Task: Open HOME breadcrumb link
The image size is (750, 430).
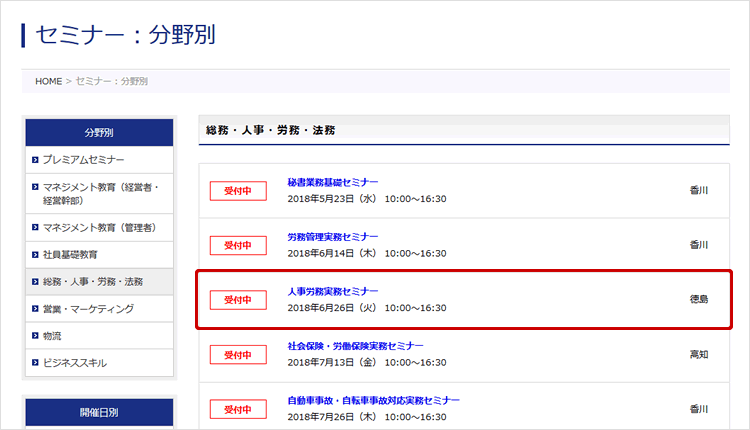Action: (x=48, y=81)
